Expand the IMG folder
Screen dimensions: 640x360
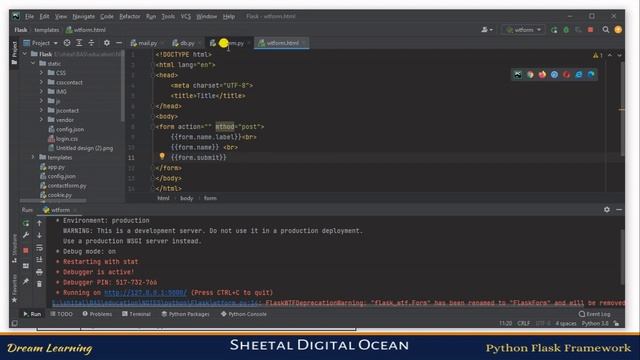pyautogui.click(x=41, y=91)
